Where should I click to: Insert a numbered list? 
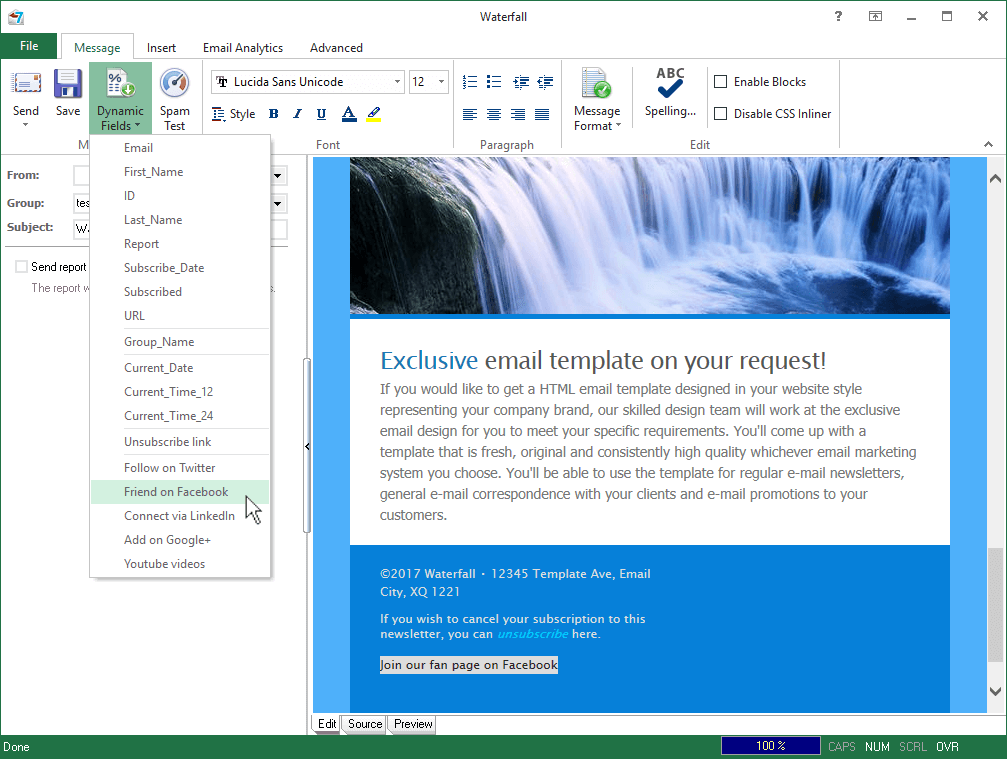470,82
